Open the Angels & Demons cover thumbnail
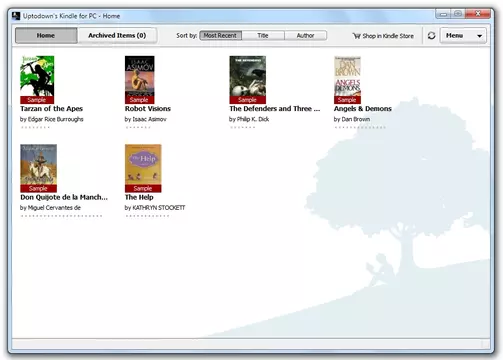Viewport: 503px width, 360px height. [347, 80]
